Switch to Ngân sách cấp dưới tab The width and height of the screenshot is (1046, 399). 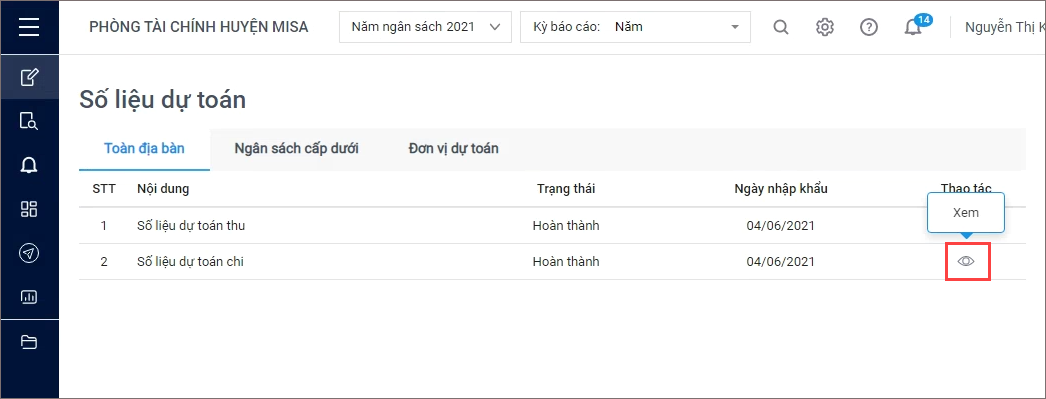297,149
